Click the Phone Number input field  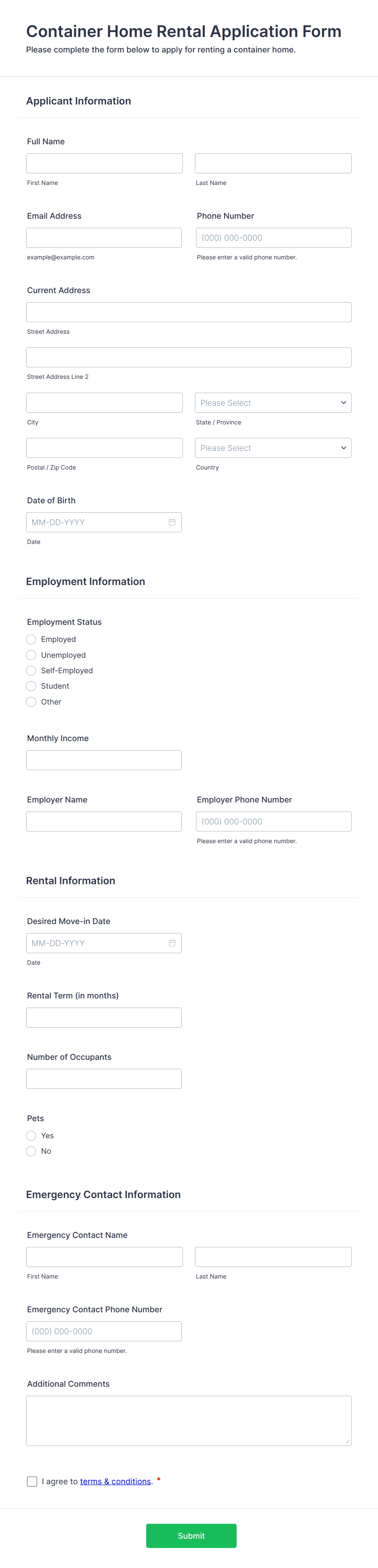tap(273, 237)
